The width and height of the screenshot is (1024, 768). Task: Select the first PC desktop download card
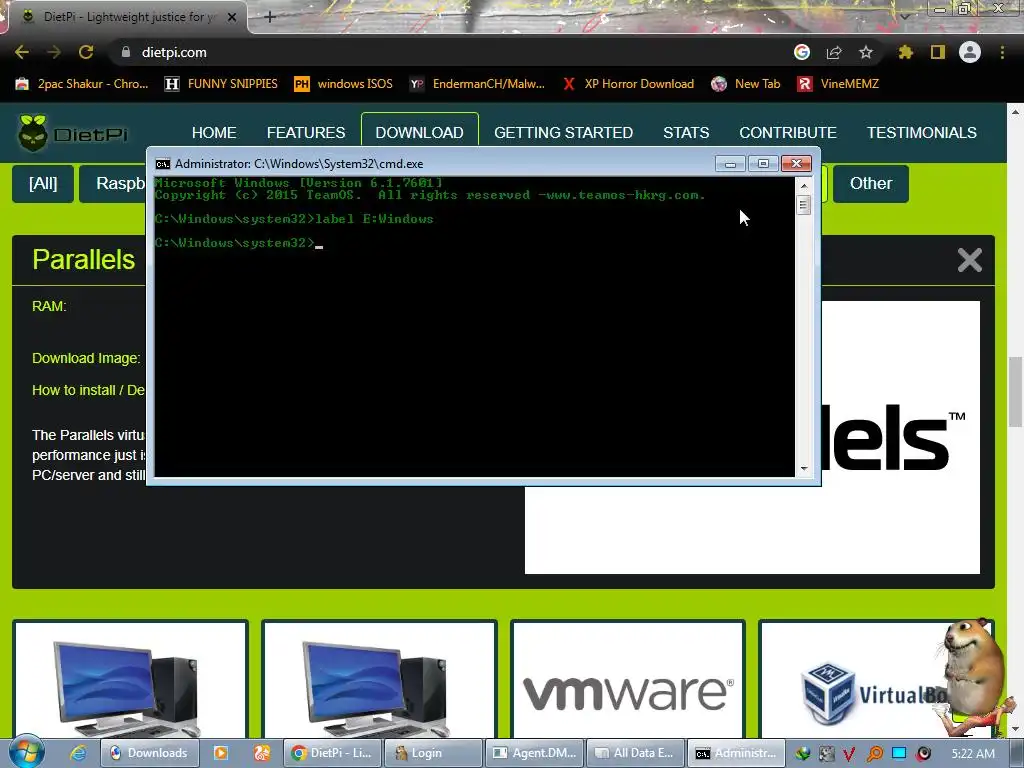pos(131,679)
